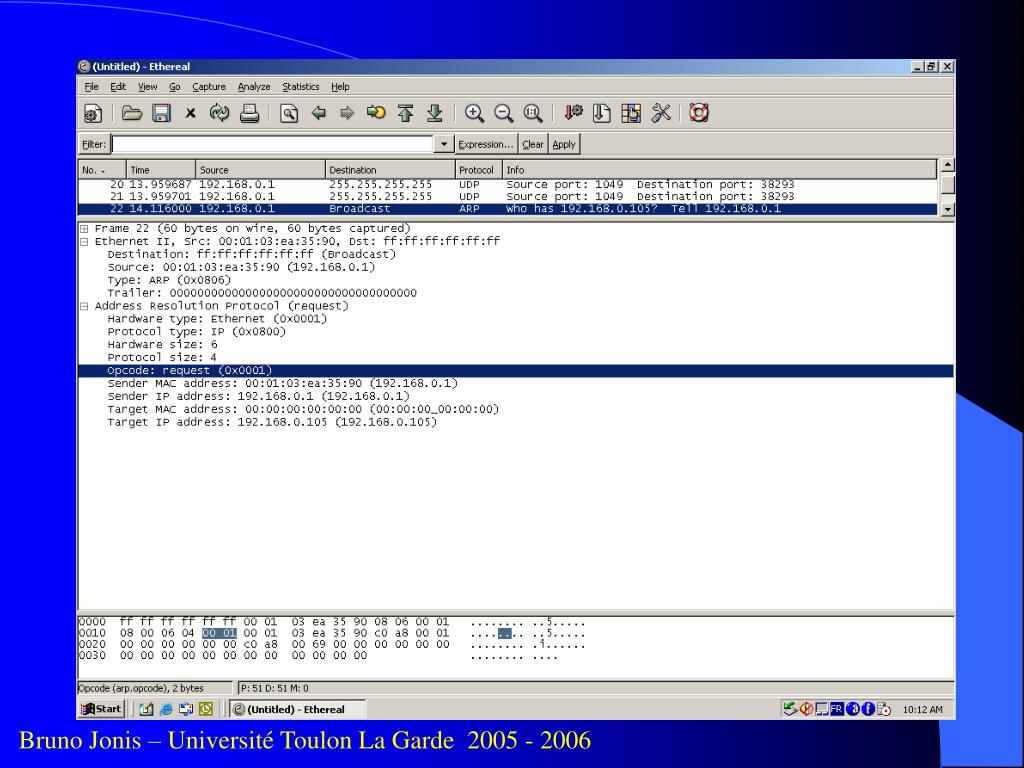The image size is (1024, 768).
Task: Open the File menu
Action: [x=91, y=87]
